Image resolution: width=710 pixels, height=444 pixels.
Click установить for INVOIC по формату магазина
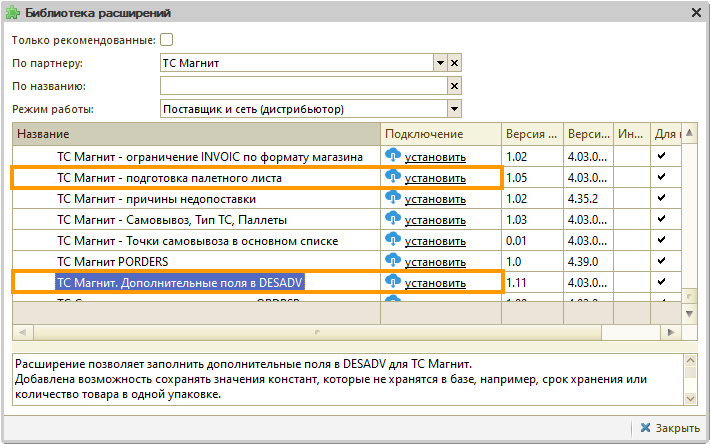pos(435,157)
